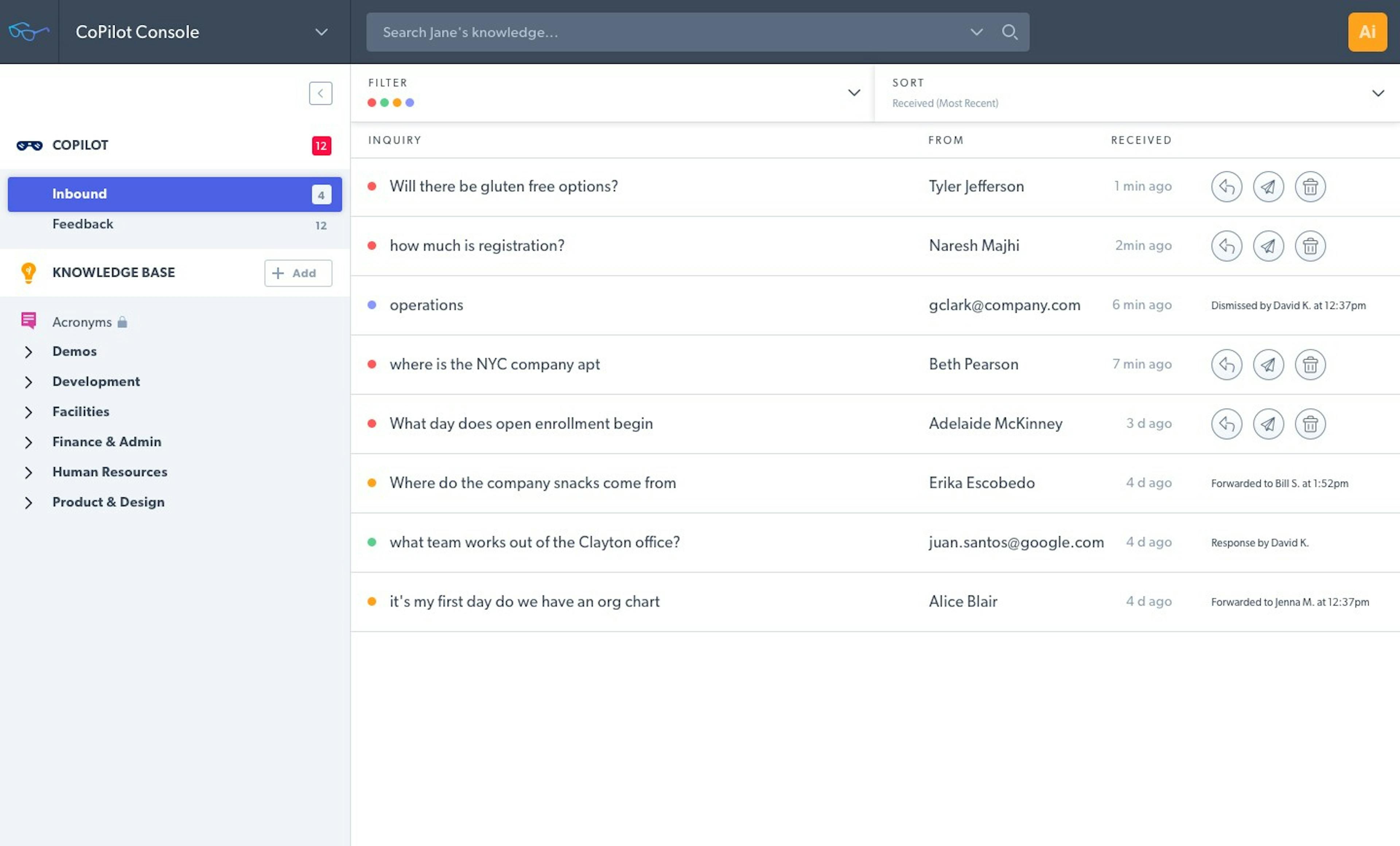The width and height of the screenshot is (1400, 846).
Task: Delete the open enrollment inquiry
Action: pos(1310,424)
